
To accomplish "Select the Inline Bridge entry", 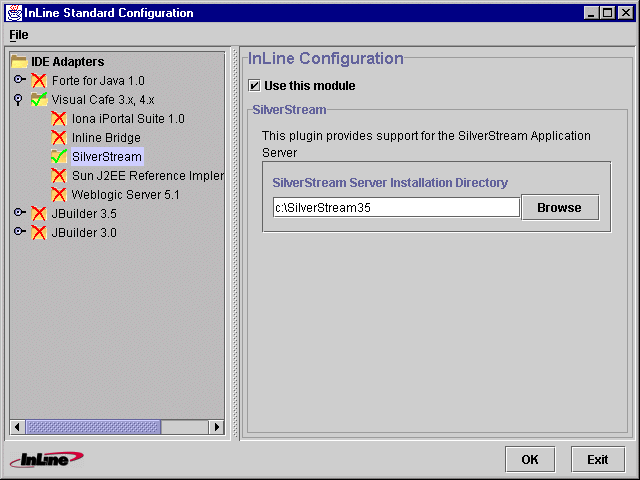I will click(106, 138).
